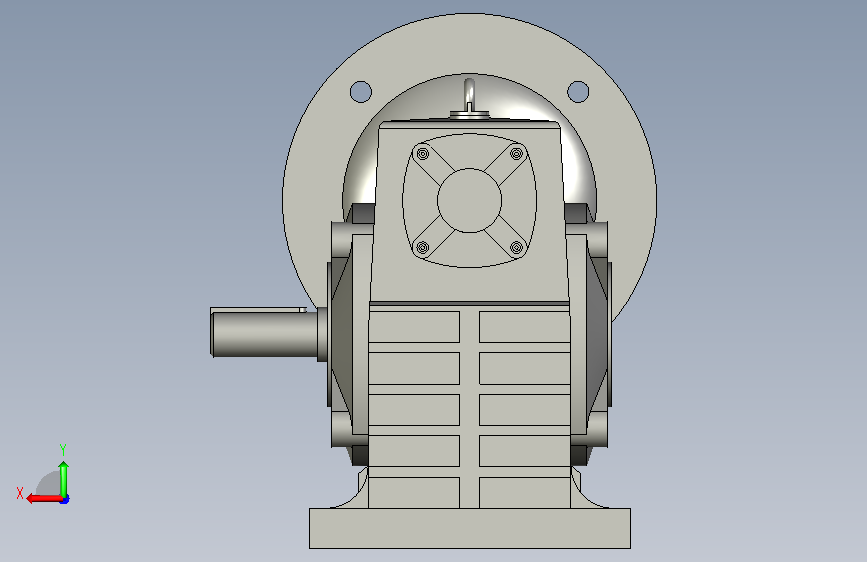
Task: Select the rectangular base plate of gearbox
Action: pyautogui.click(x=470, y=528)
